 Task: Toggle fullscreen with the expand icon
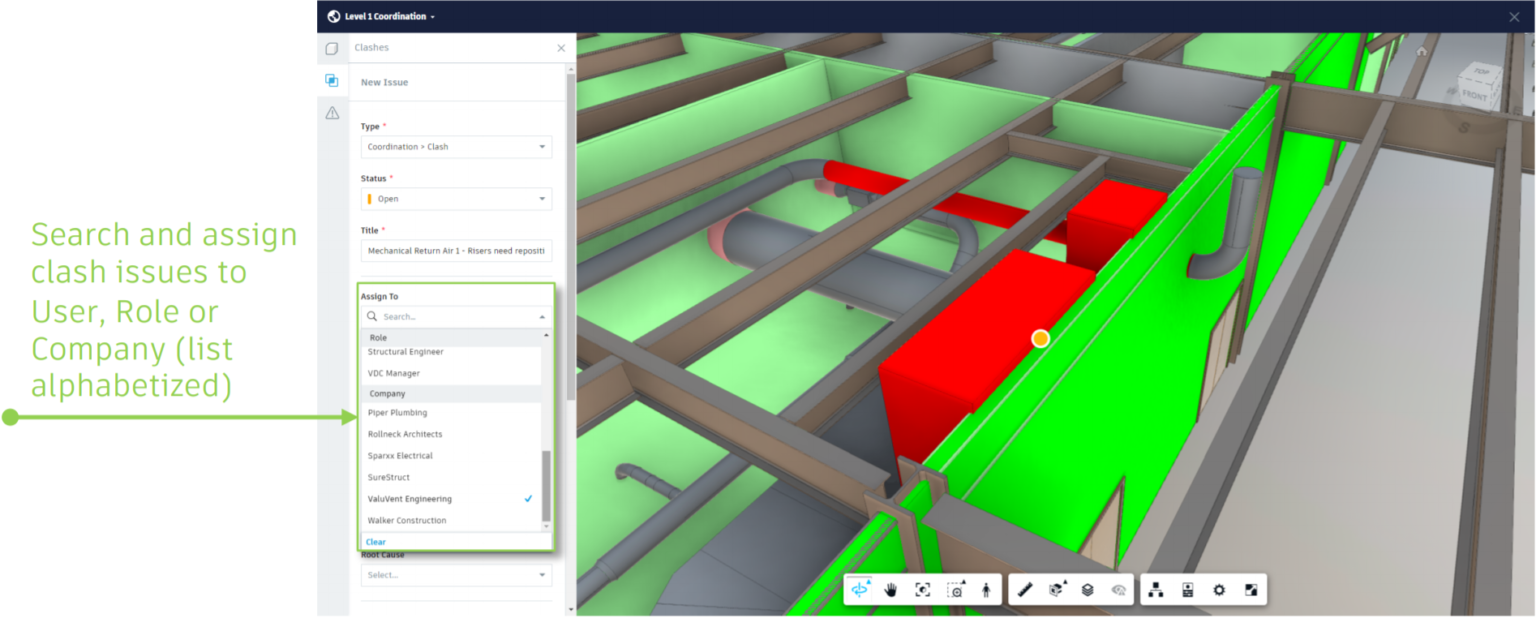coord(1251,589)
